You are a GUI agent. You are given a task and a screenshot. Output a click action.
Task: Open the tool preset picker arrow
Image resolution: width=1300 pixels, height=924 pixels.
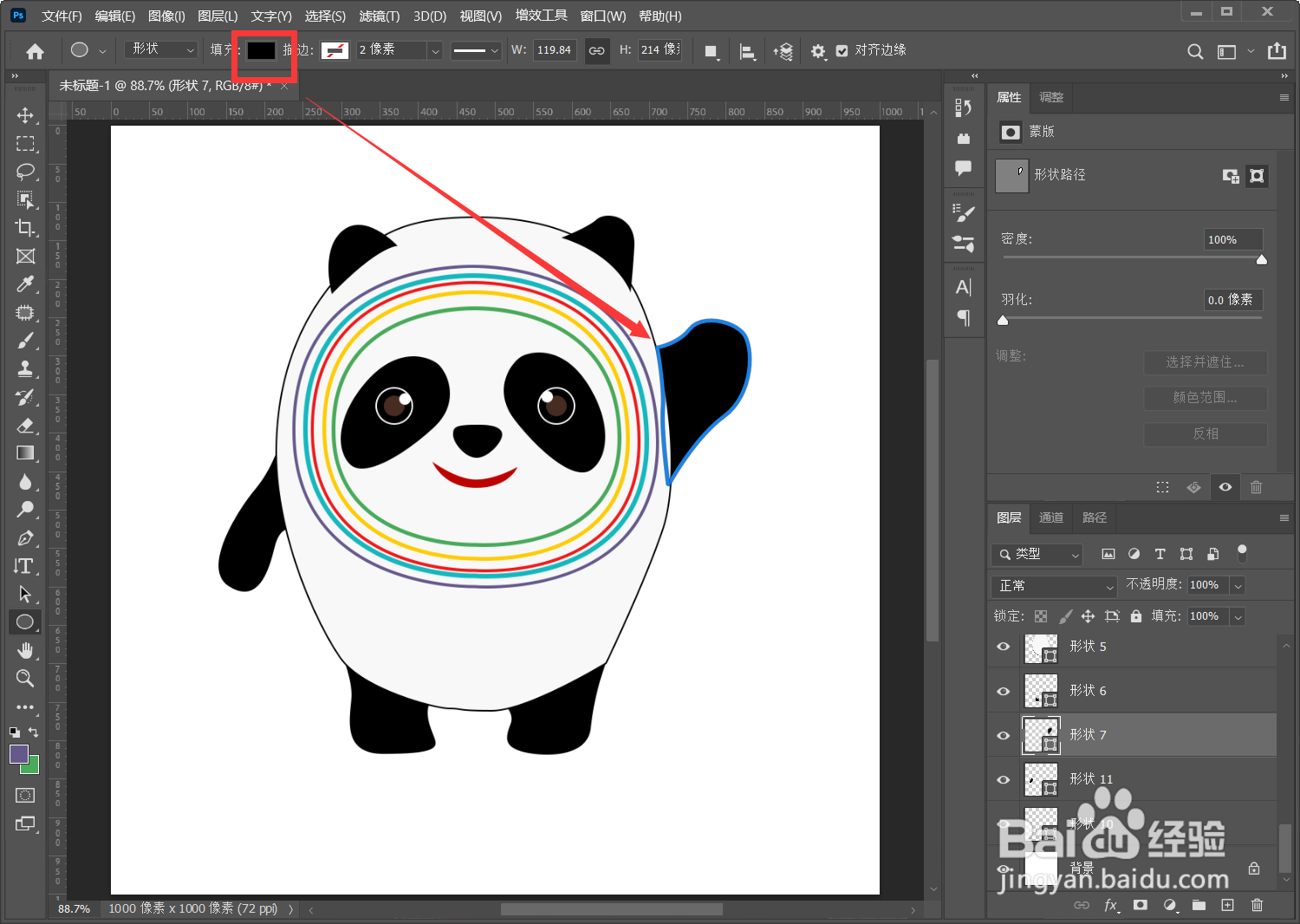click(x=102, y=51)
